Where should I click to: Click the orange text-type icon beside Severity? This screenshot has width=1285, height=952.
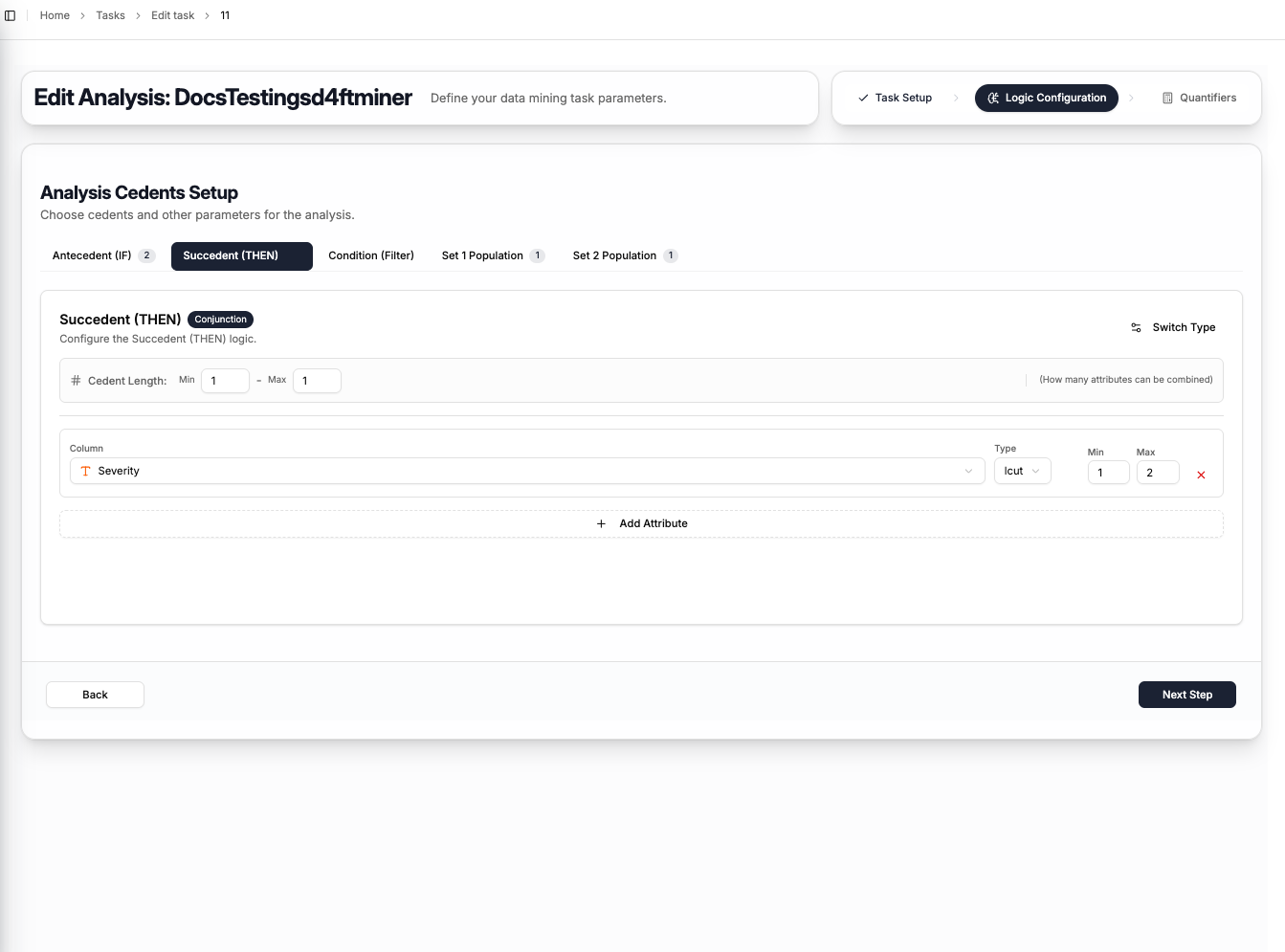coord(85,471)
